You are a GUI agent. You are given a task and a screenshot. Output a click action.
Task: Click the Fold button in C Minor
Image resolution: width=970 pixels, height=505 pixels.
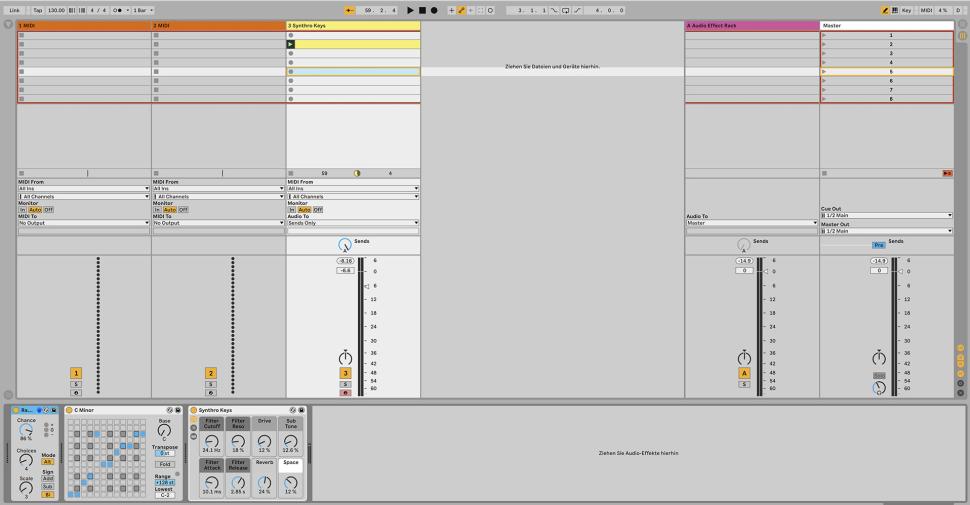click(165, 464)
